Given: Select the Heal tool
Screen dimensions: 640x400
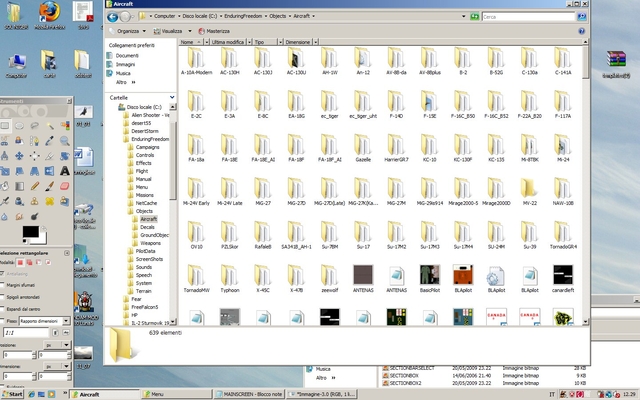Looking at the screenshot, I should pyautogui.click(x=50, y=201).
